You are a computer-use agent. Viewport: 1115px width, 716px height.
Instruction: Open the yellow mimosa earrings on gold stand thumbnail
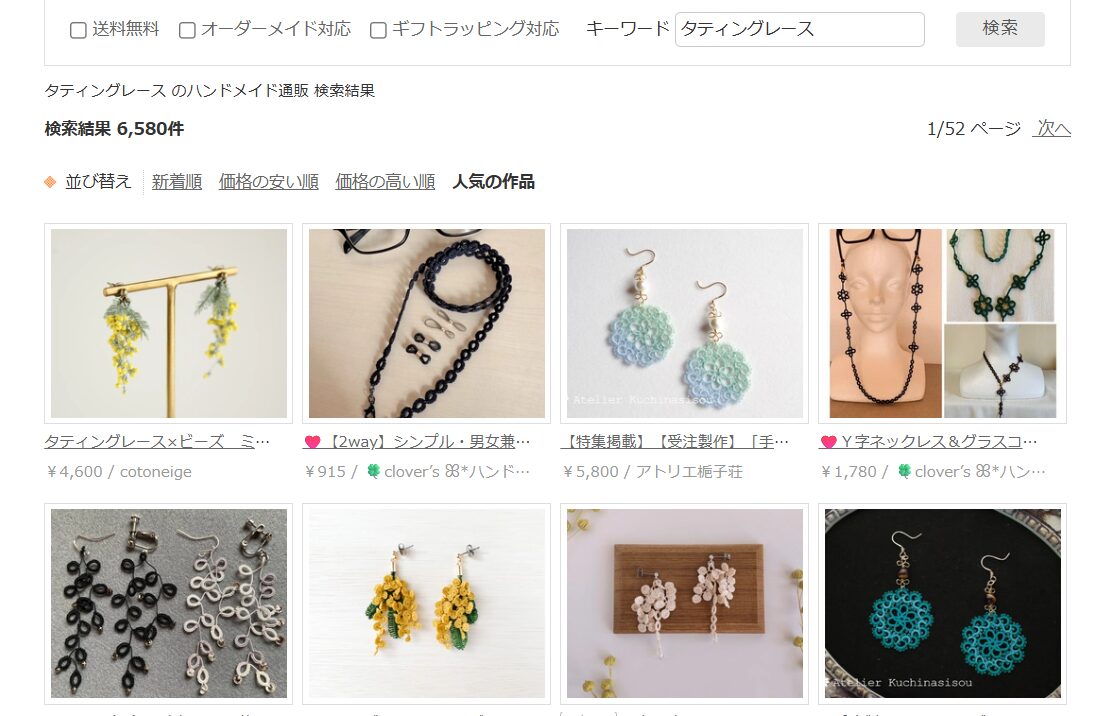point(169,324)
